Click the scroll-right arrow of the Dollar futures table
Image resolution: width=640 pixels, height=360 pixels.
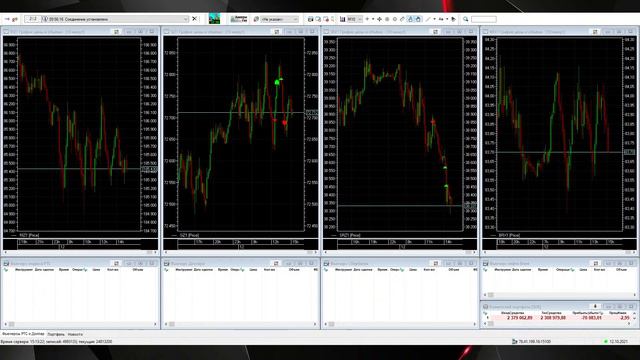click(315, 324)
